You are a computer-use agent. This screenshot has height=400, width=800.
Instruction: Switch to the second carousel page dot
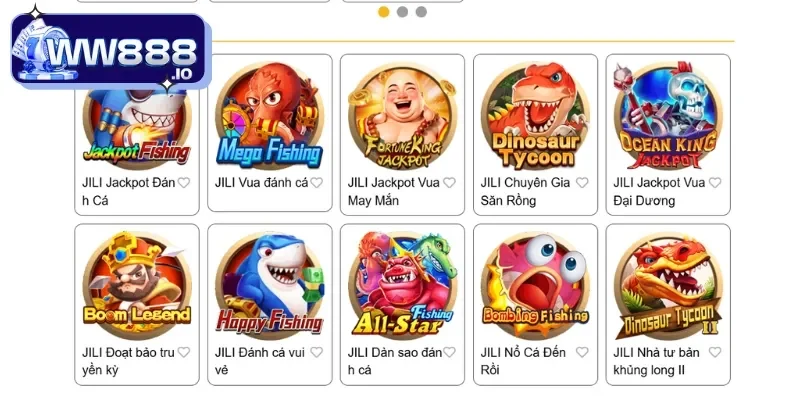[403, 12]
